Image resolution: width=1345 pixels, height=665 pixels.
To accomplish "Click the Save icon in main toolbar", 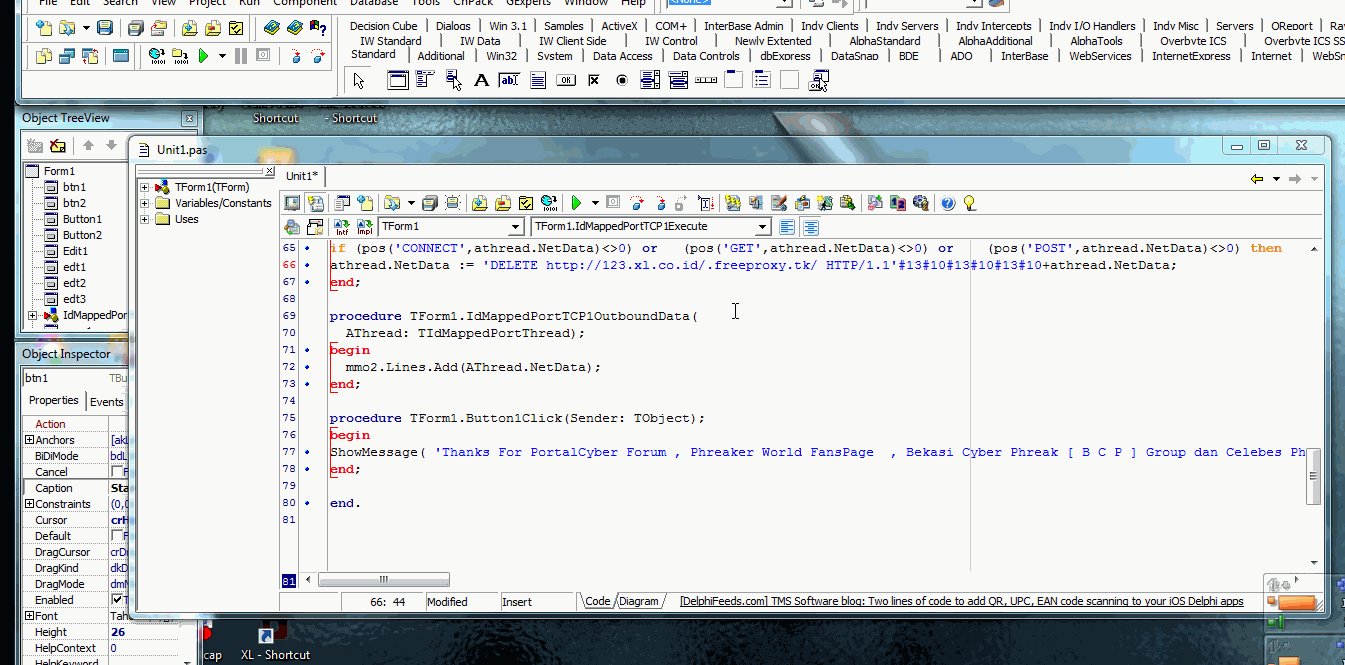I will click(105, 28).
